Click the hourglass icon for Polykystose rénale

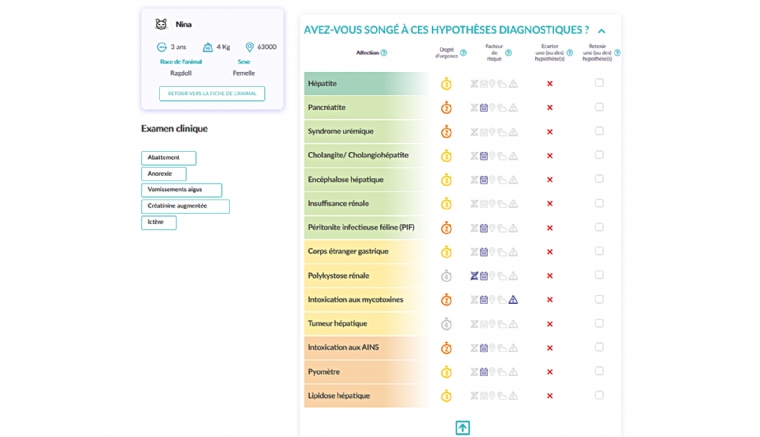[x=474, y=276]
